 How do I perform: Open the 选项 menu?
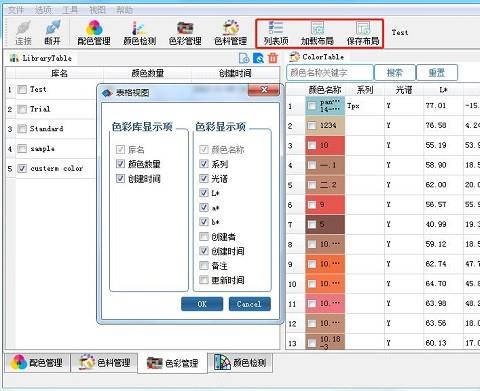tap(43, 10)
